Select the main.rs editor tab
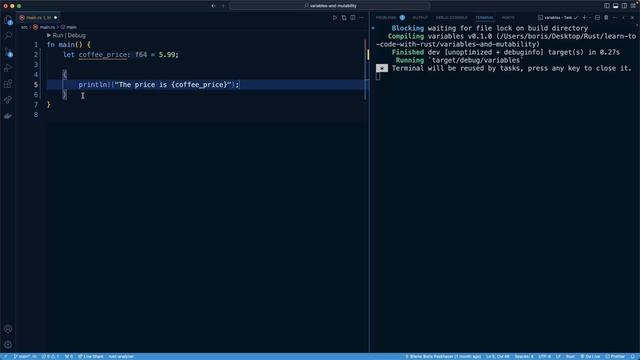 pyautogui.click(x=38, y=18)
